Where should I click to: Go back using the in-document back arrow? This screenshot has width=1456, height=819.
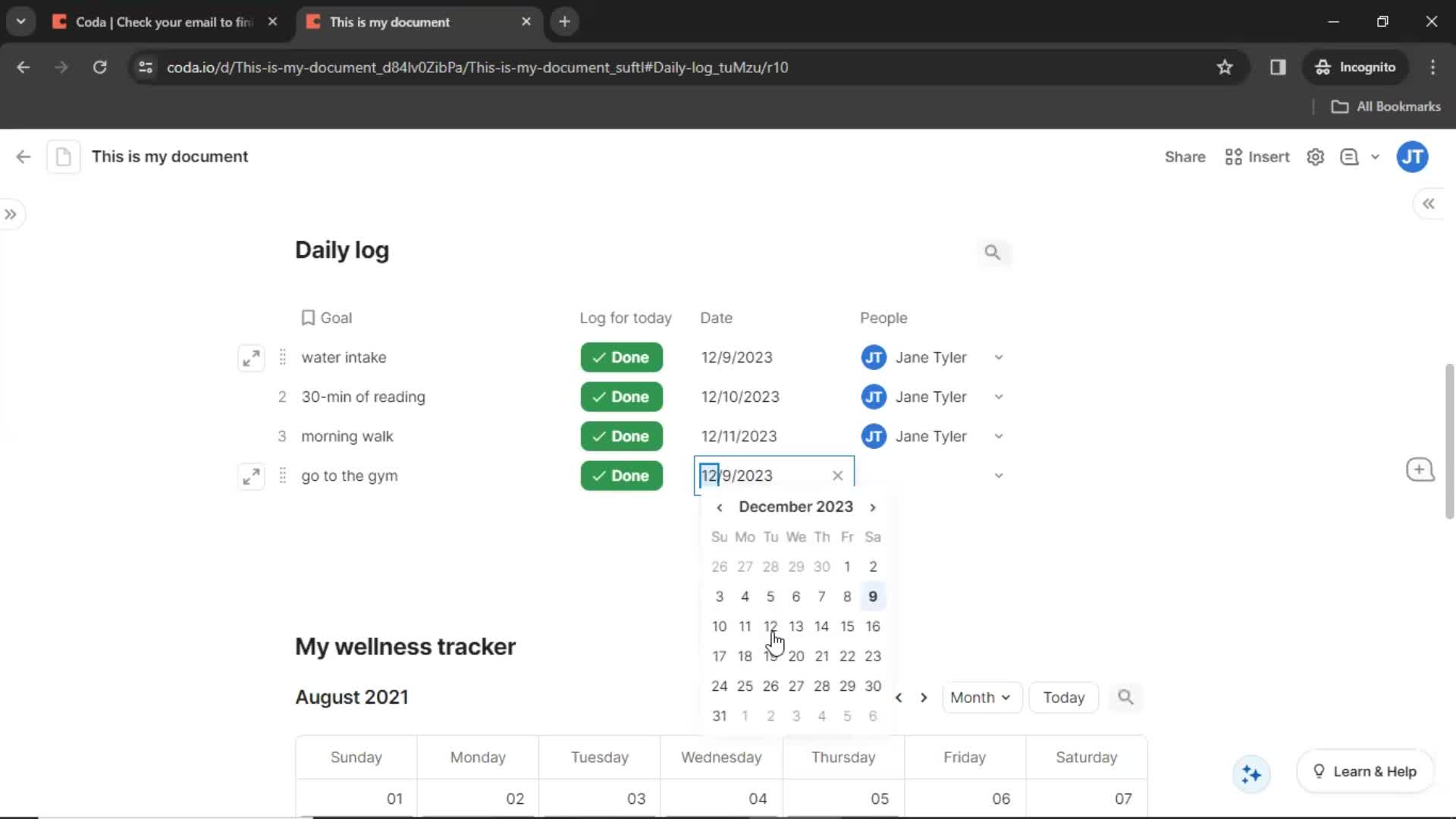24,157
